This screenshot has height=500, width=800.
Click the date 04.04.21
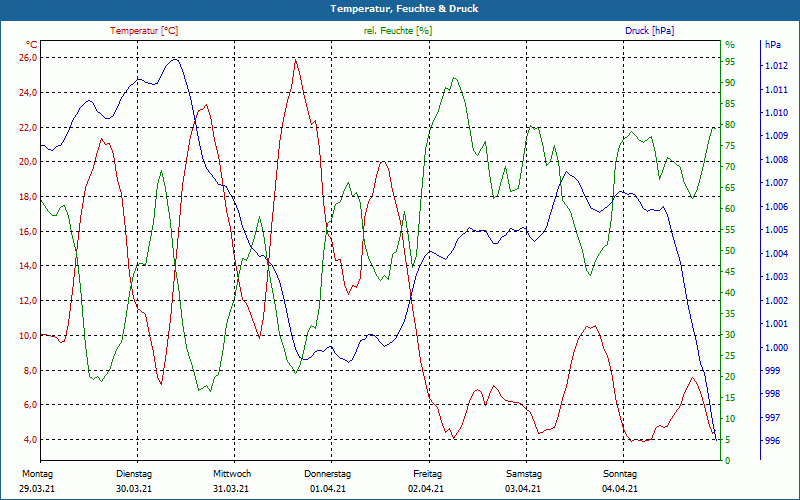click(620, 489)
